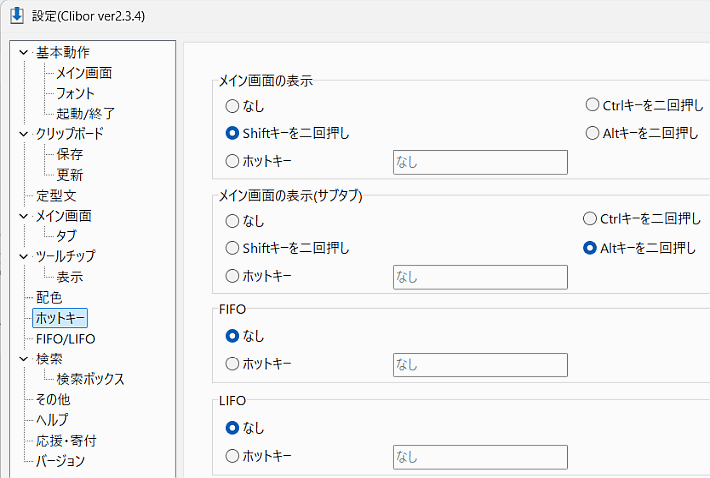710x478 pixels.
Task: Click the FIFO hotkey input field
Action: (479, 364)
